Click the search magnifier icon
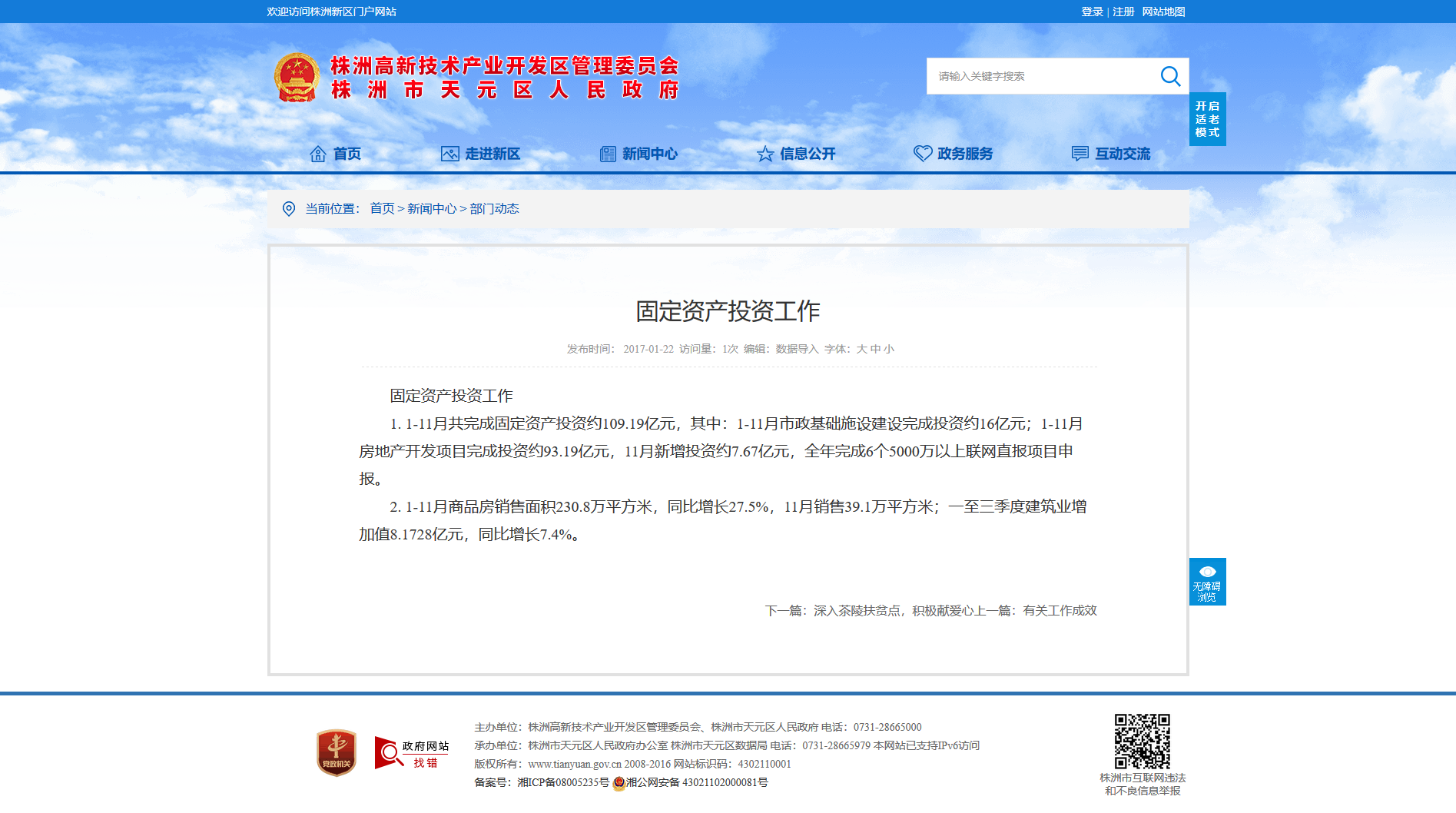The image size is (1456, 813). pos(1170,76)
